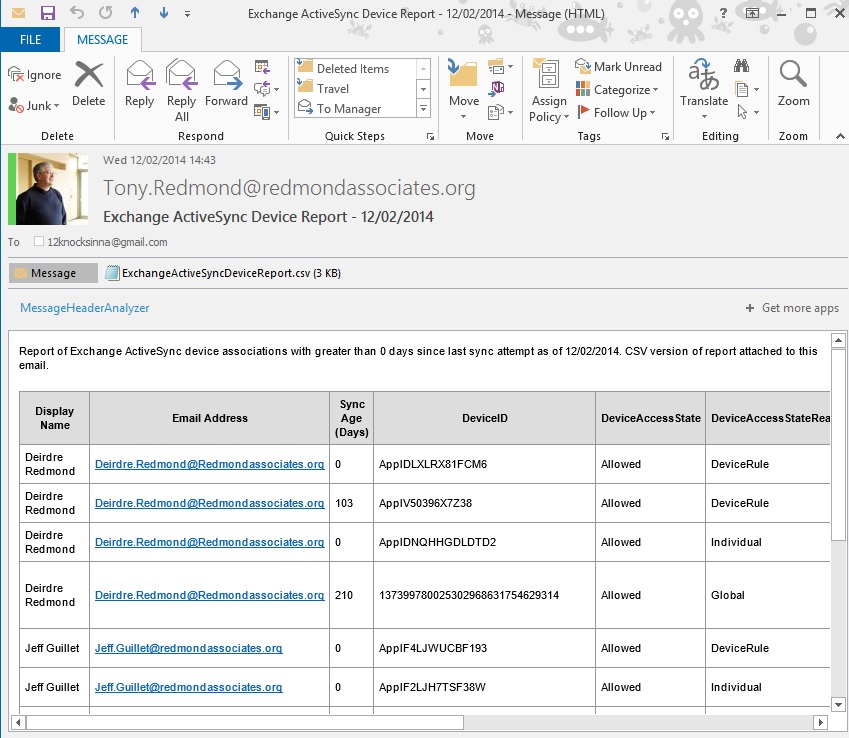Open the Follow Up dropdown
Image resolution: width=849 pixels, height=738 pixels.
click(615, 112)
